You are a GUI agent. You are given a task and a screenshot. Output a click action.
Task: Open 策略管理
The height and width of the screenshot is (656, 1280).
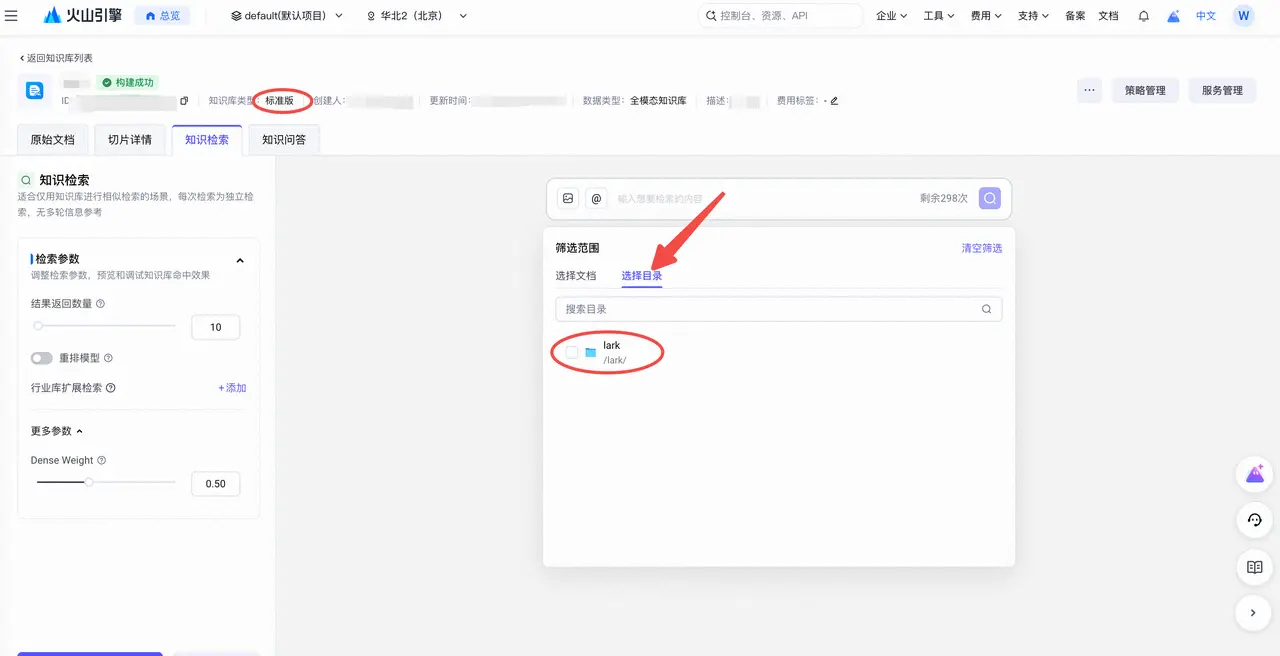point(1145,90)
